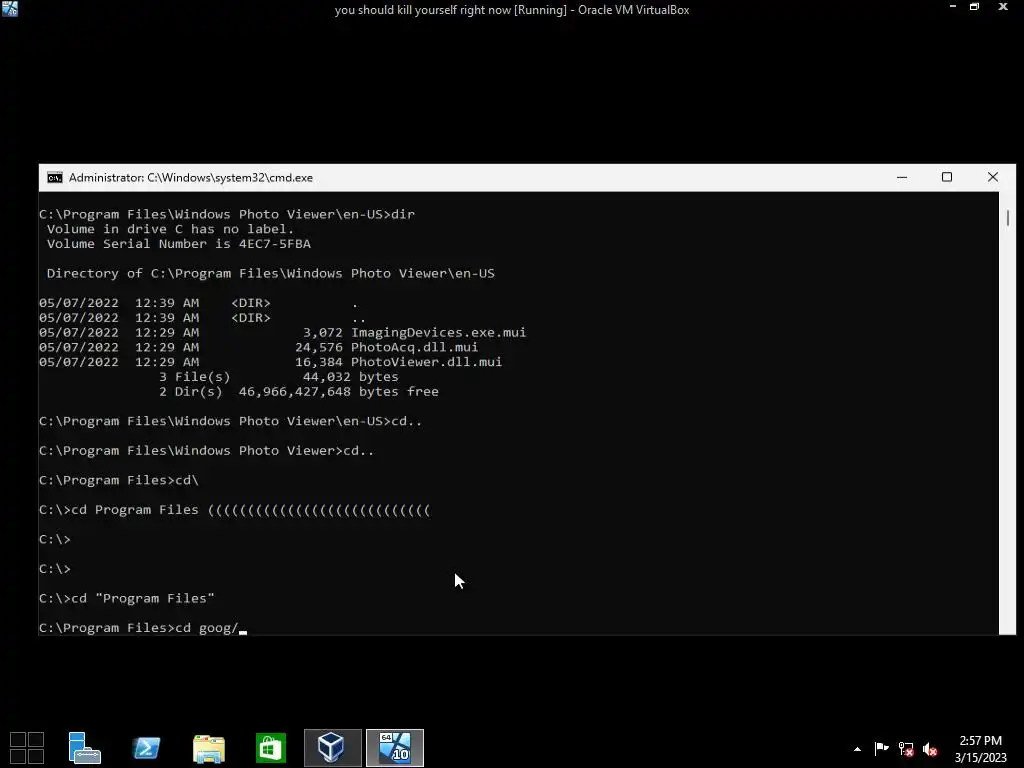Click the 'cd "Program Files"' command line
The width and height of the screenshot is (1024, 768).
pyautogui.click(x=127, y=598)
